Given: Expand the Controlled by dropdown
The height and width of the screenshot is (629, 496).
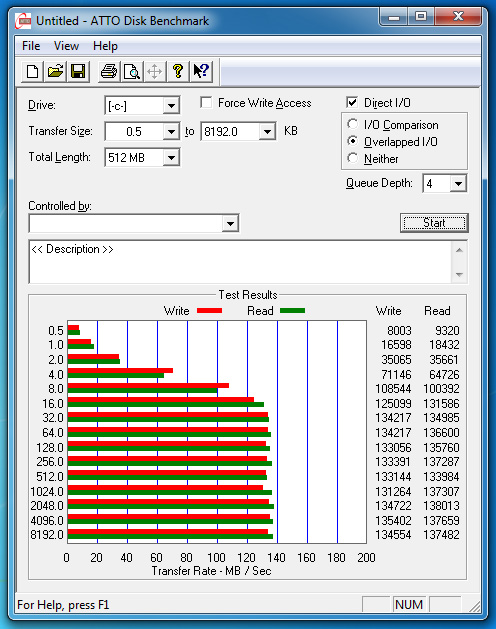Looking at the screenshot, I should click(x=230, y=223).
